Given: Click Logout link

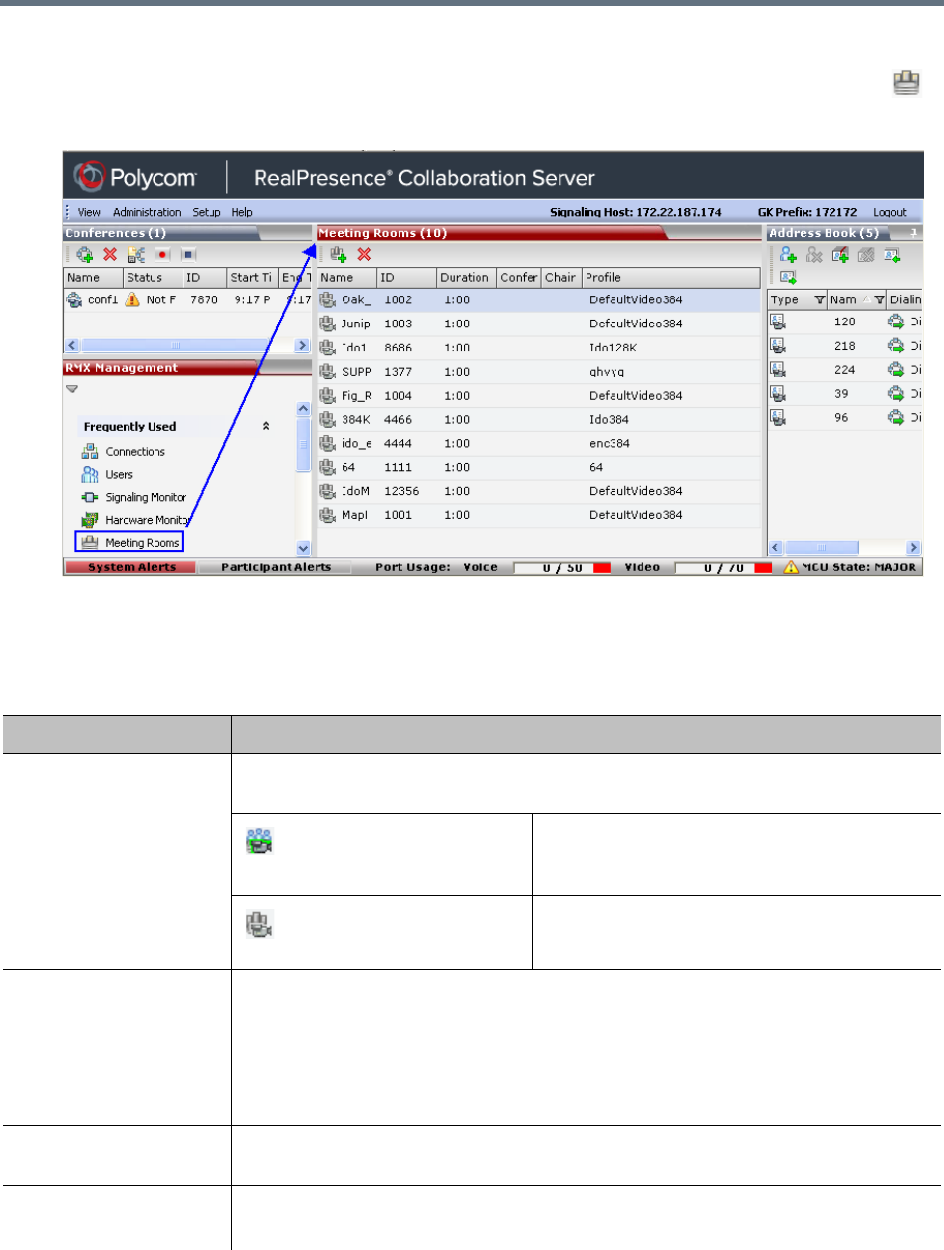Looking at the screenshot, I should pos(890,212).
